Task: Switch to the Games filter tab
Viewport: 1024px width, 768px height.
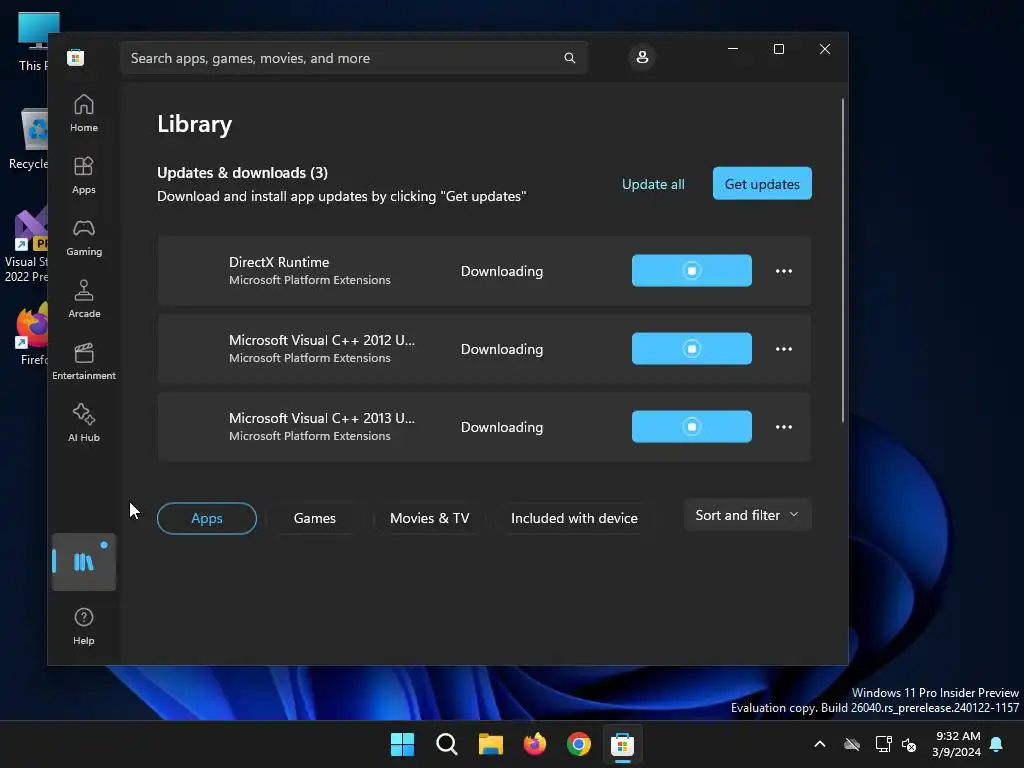Action: [315, 518]
